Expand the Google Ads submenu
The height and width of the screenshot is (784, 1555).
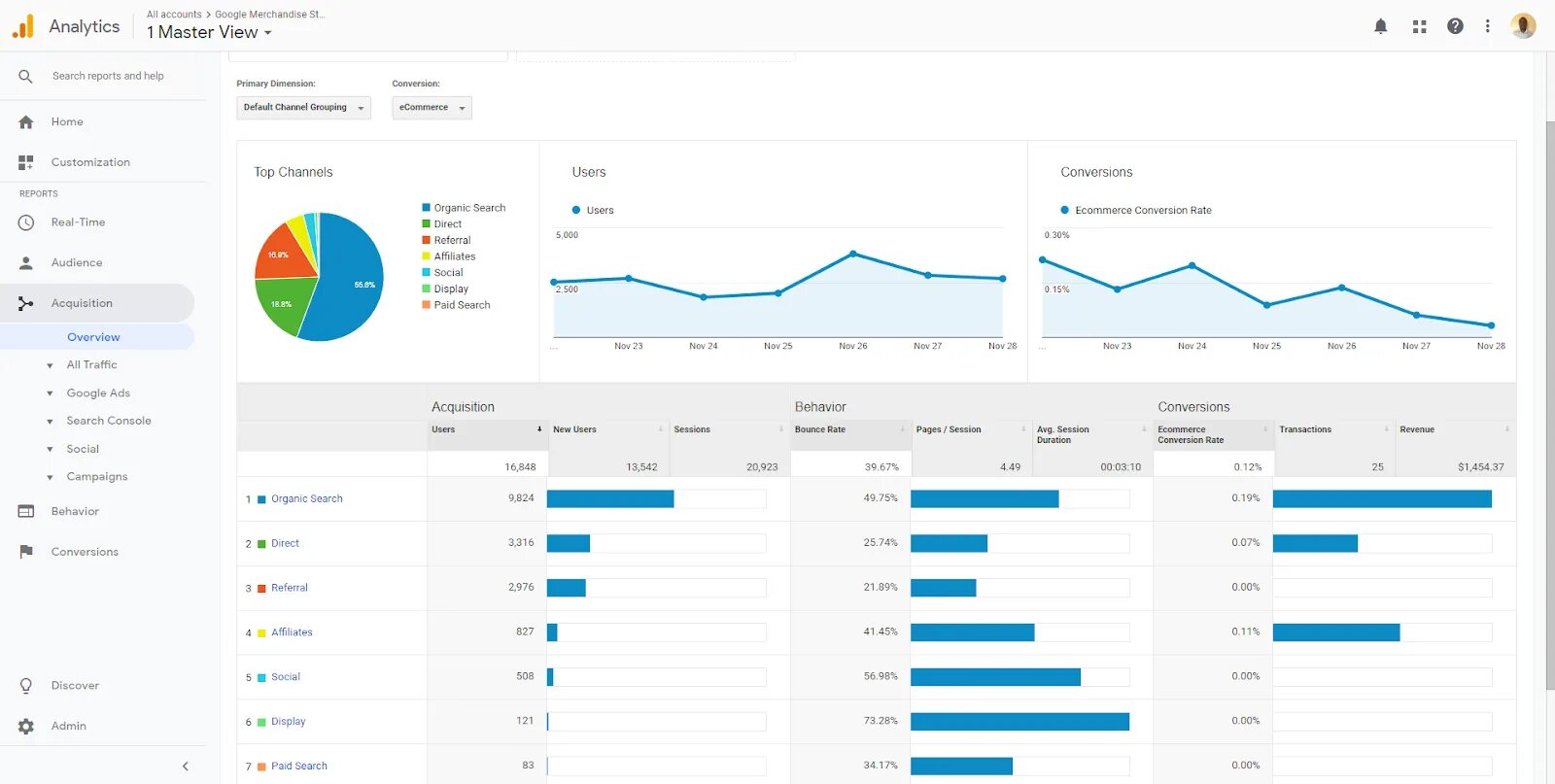(50, 394)
